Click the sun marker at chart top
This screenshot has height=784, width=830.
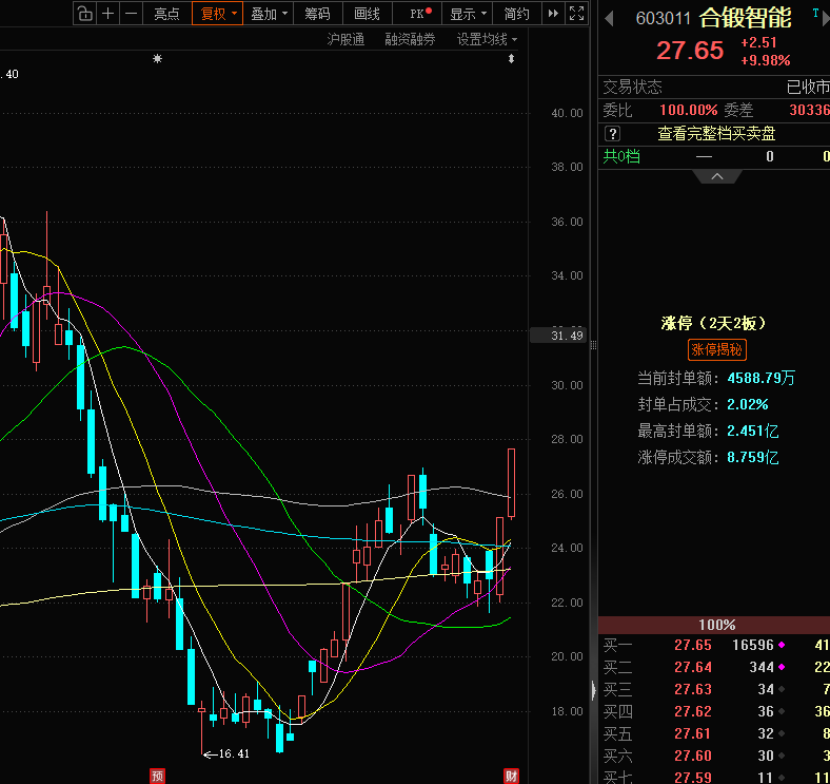(157, 59)
